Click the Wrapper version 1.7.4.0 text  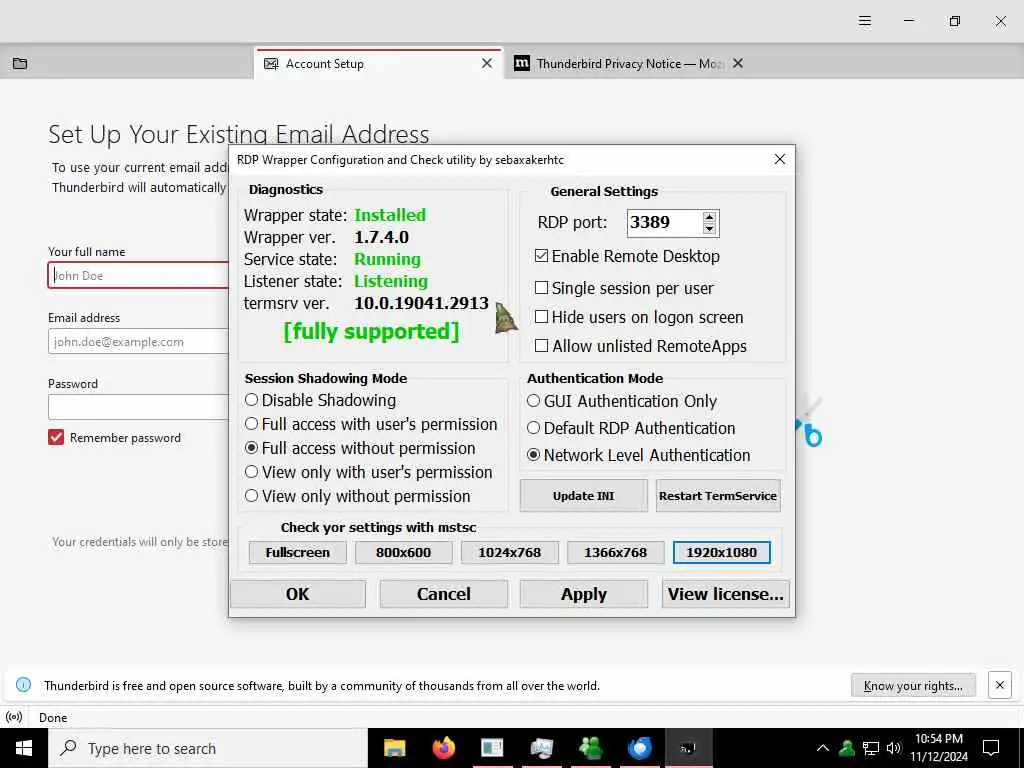[381, 237]
